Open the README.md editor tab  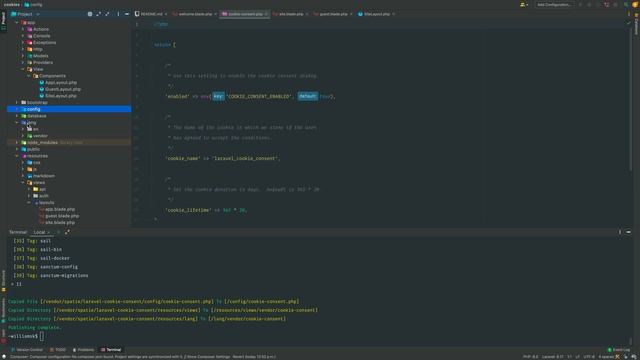pyautogui.click(x=151, y=14)
